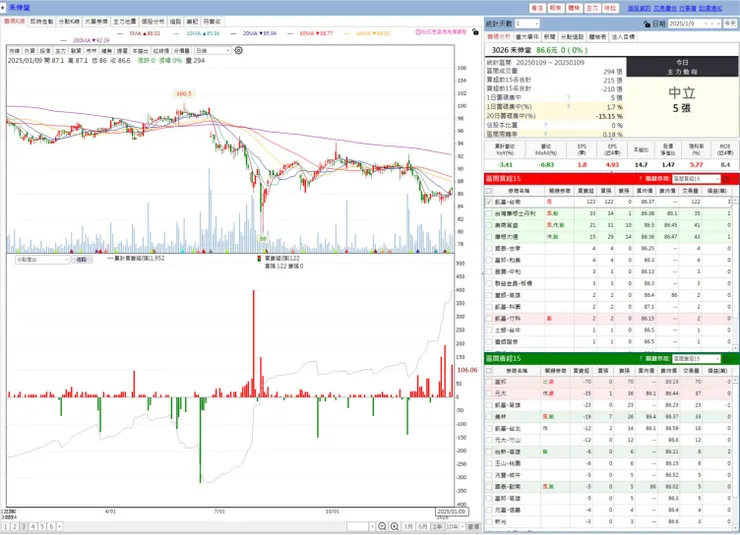
Task: Open the 日線 period dropdown
Action: (x=213, y=50)
